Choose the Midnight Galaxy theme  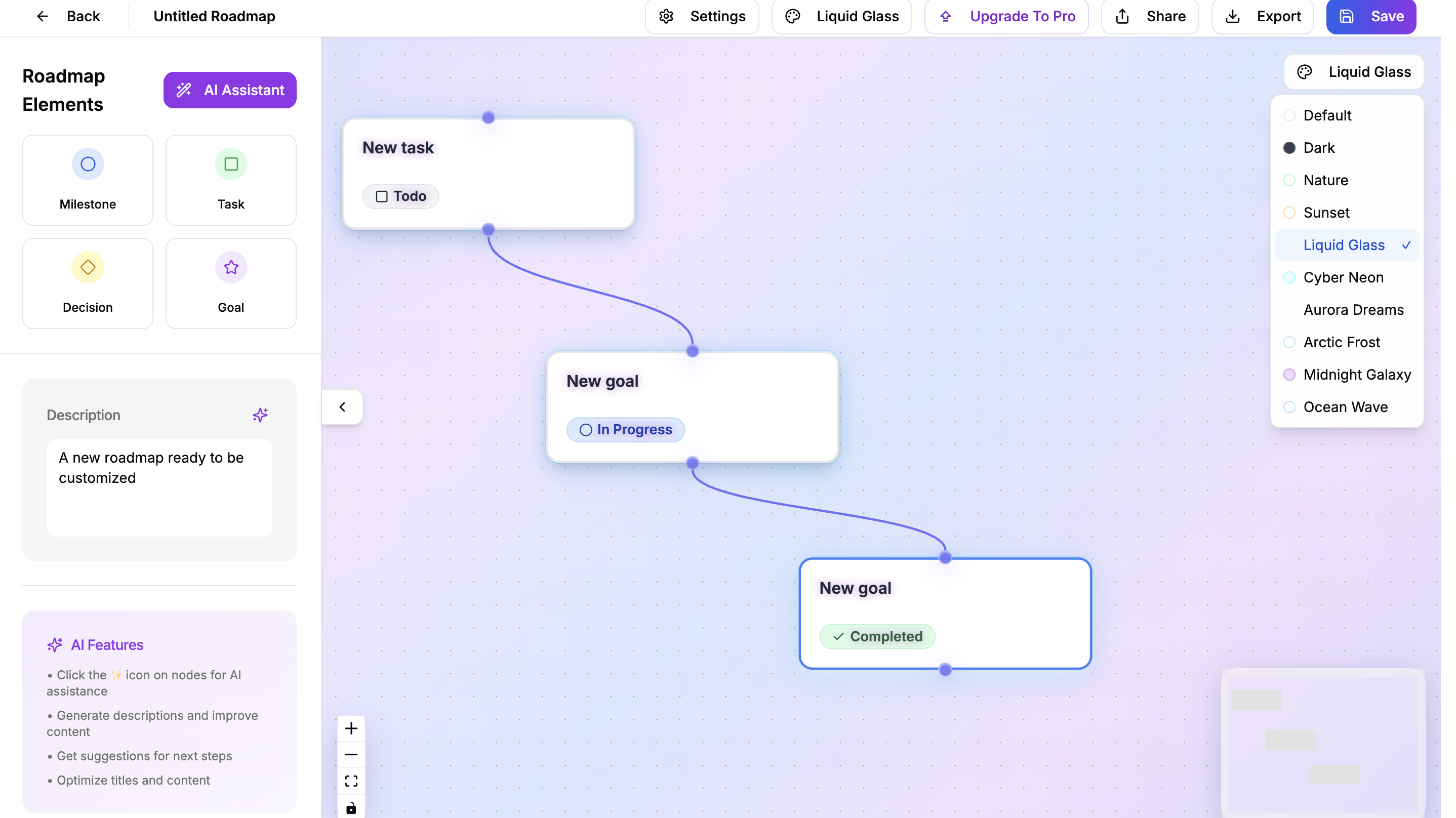click(x=1357, y=375)
